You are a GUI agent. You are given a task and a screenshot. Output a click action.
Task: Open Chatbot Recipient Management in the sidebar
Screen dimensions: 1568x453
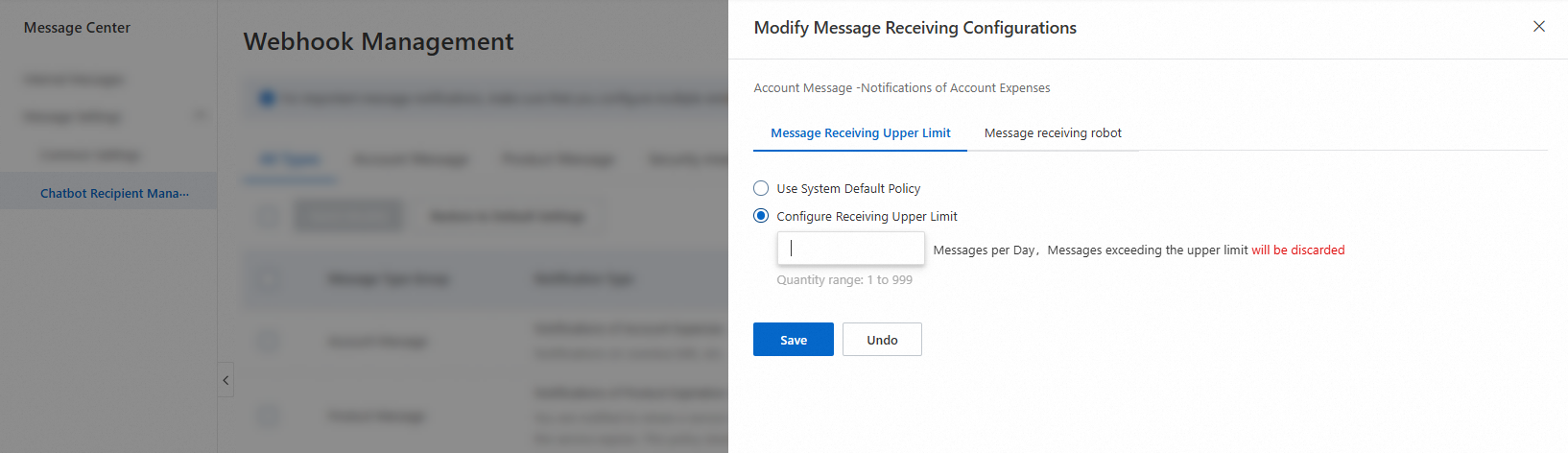click(114, 193)
